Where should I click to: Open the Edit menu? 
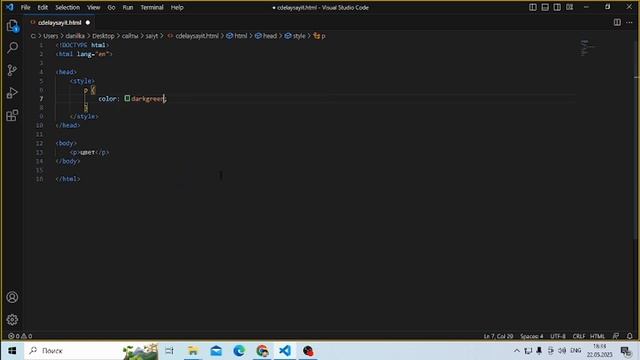click(x=42, y=7)
